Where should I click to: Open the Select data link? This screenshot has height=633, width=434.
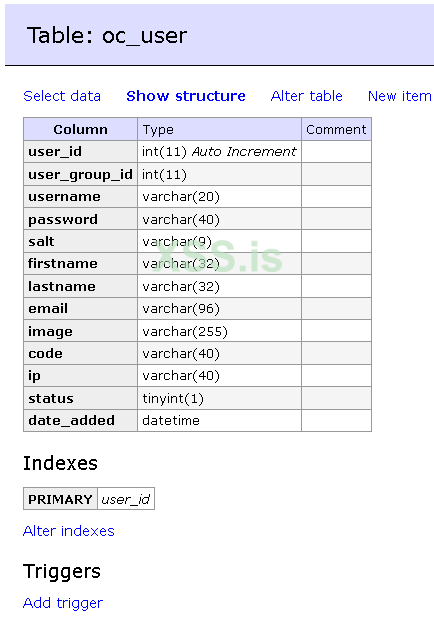(x=62, y=96)
